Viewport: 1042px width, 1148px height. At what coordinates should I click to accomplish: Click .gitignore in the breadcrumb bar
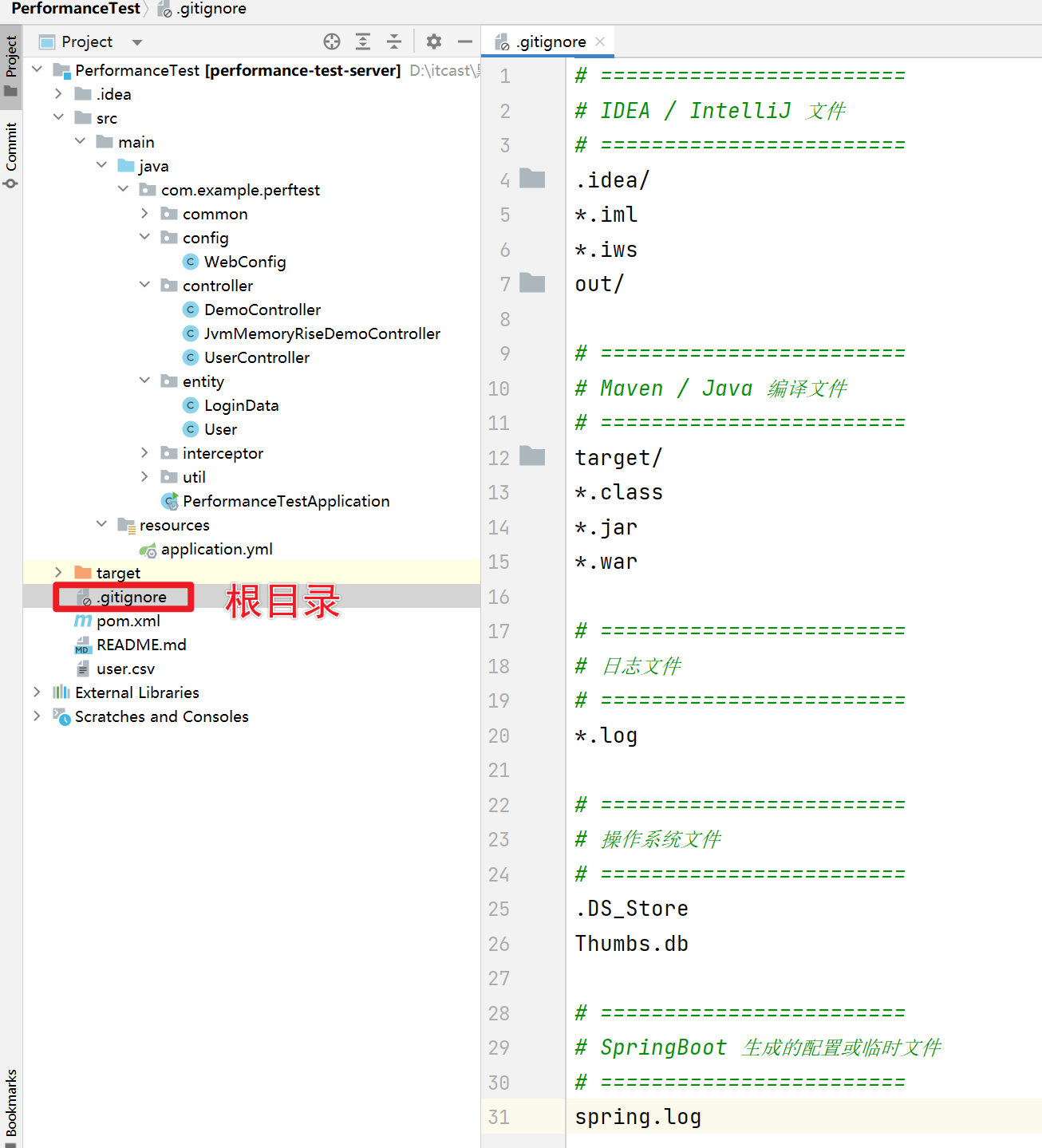tap(203, 9)
